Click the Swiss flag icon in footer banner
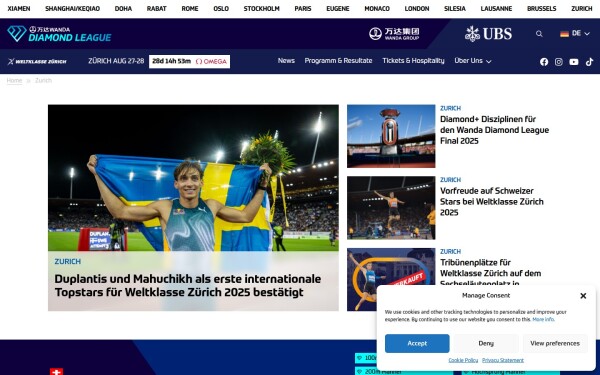The width and height of the screenshot is (600, 375). click(56, 372)
